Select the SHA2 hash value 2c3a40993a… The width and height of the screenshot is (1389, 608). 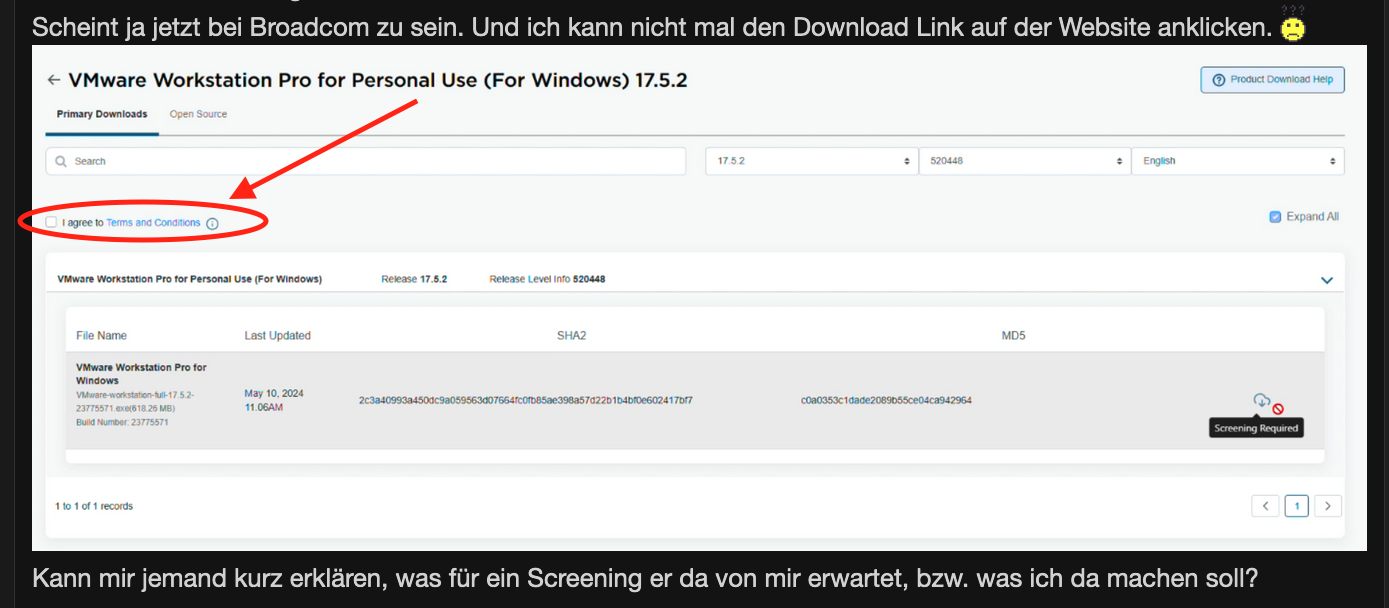click(x=526, y=401)
